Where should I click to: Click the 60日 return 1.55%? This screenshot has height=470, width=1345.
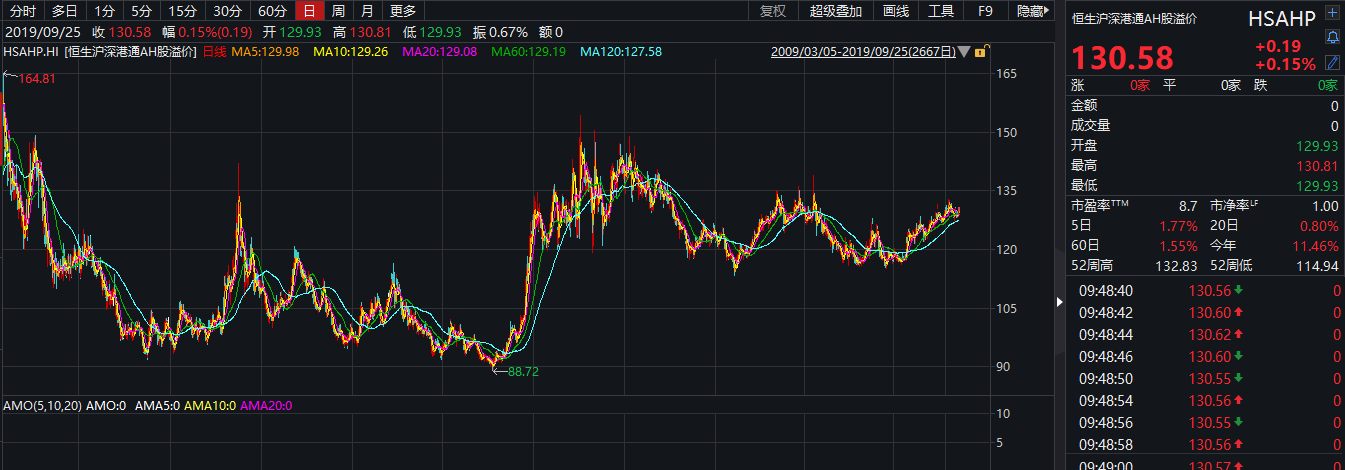(1178, 244)
